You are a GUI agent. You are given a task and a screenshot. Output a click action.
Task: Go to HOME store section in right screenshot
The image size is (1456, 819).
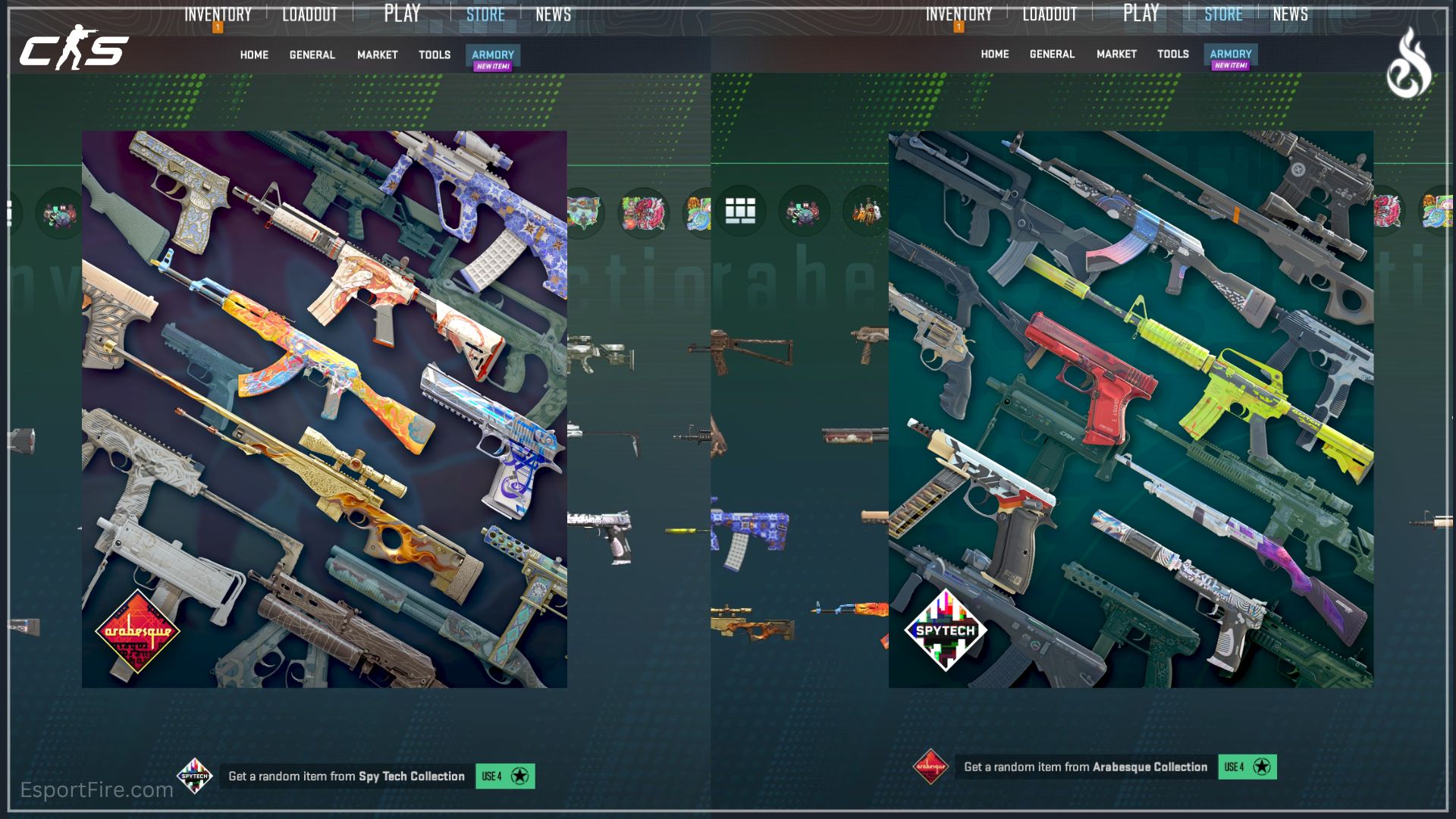tap(995, 54)
